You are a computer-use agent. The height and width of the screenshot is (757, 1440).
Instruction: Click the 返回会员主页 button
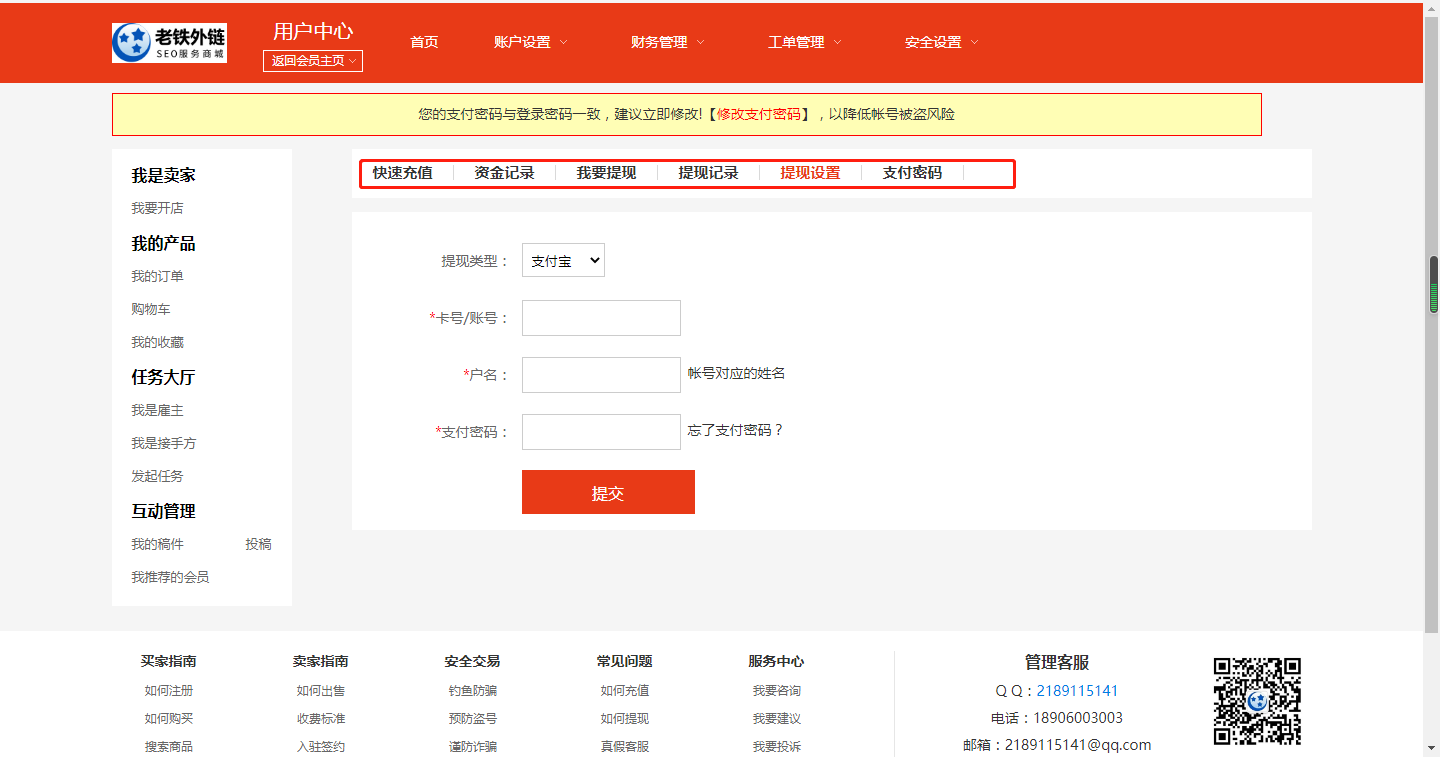click(x=312, y=60)
